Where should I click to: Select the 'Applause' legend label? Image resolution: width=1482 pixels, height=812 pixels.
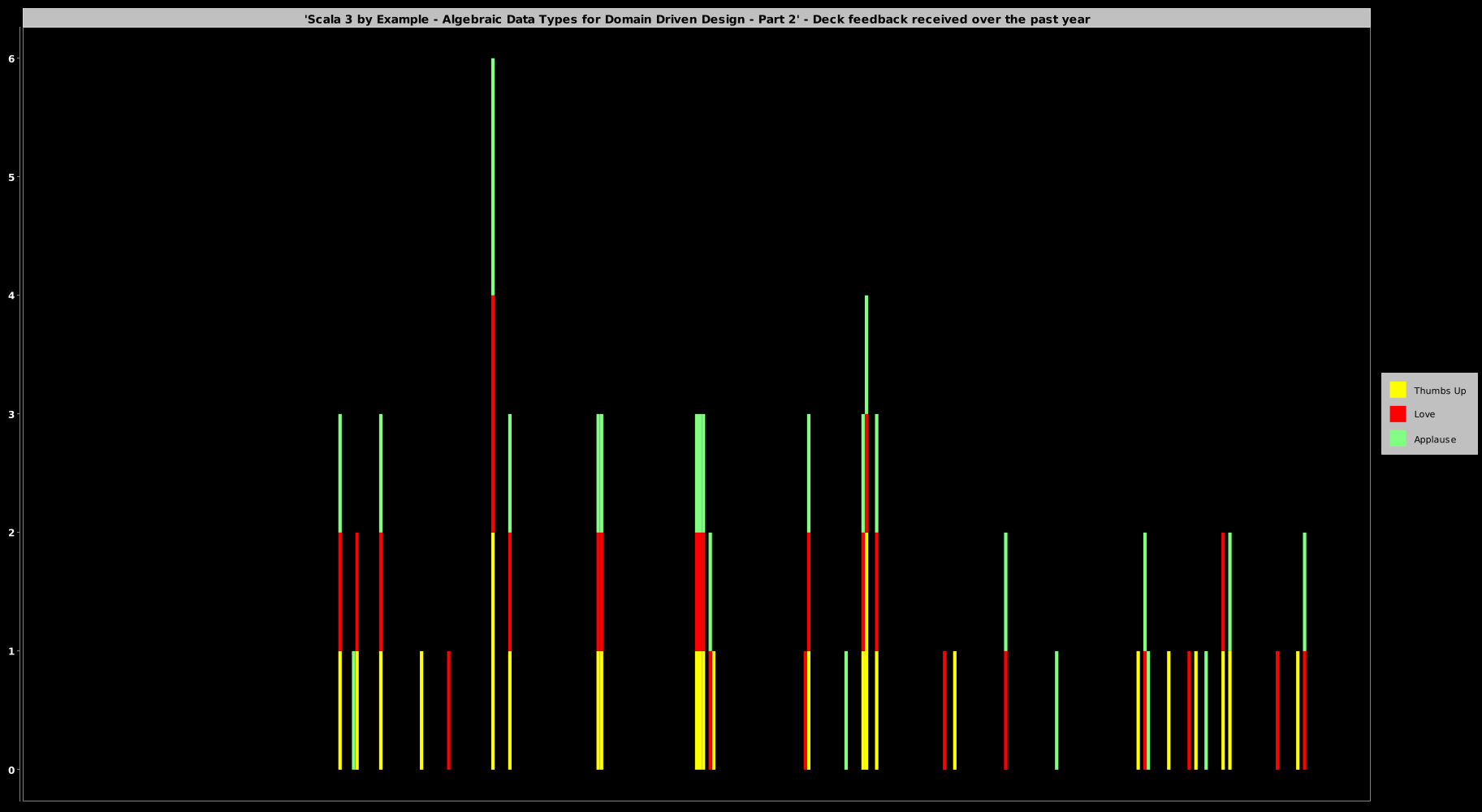coord(1435,439)
